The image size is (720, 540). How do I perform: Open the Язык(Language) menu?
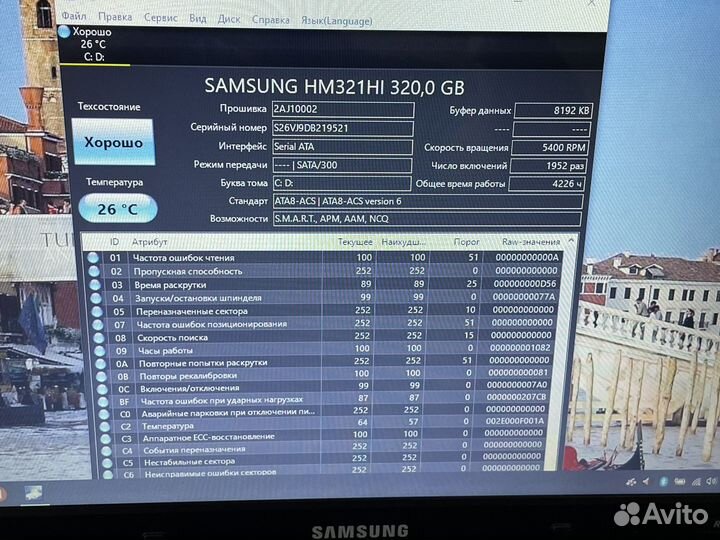(337, 21)
